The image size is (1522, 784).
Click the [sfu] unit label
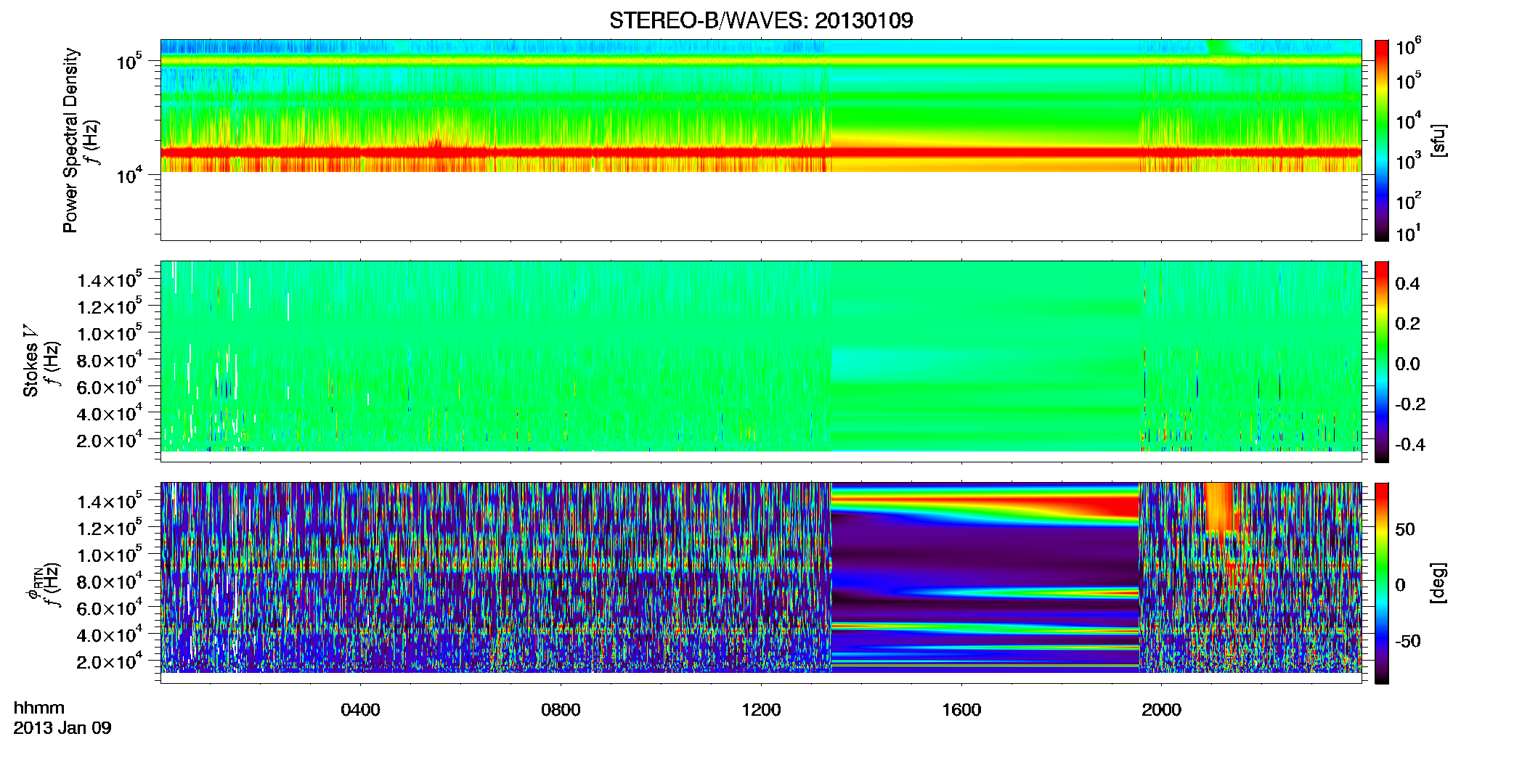(x=1438, y=140)
